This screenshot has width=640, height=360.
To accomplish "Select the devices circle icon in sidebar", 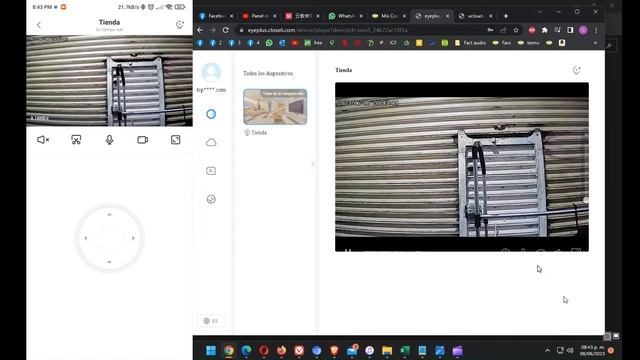I will tap(211, 114).
